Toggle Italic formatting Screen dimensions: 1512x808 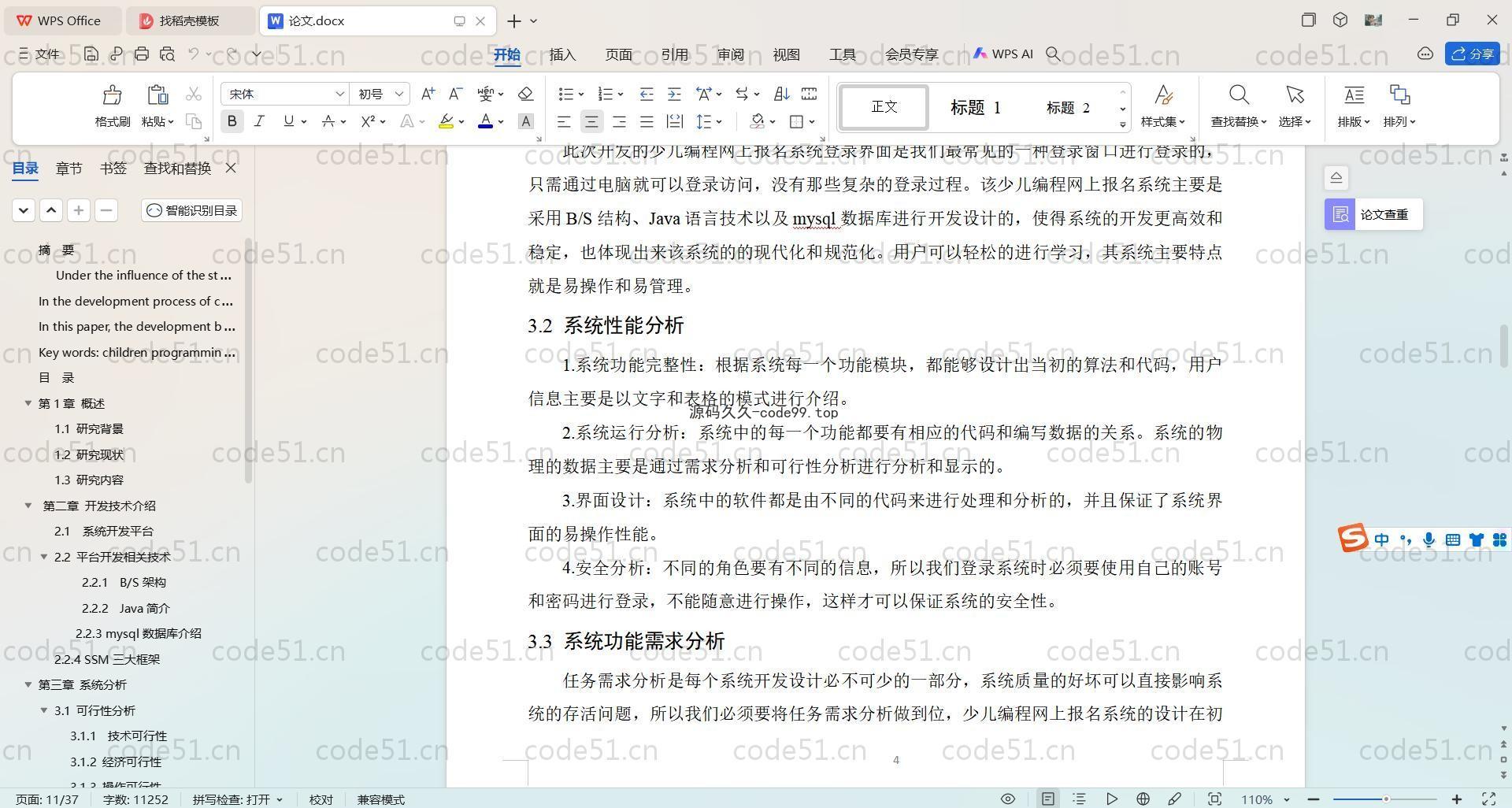259,121
